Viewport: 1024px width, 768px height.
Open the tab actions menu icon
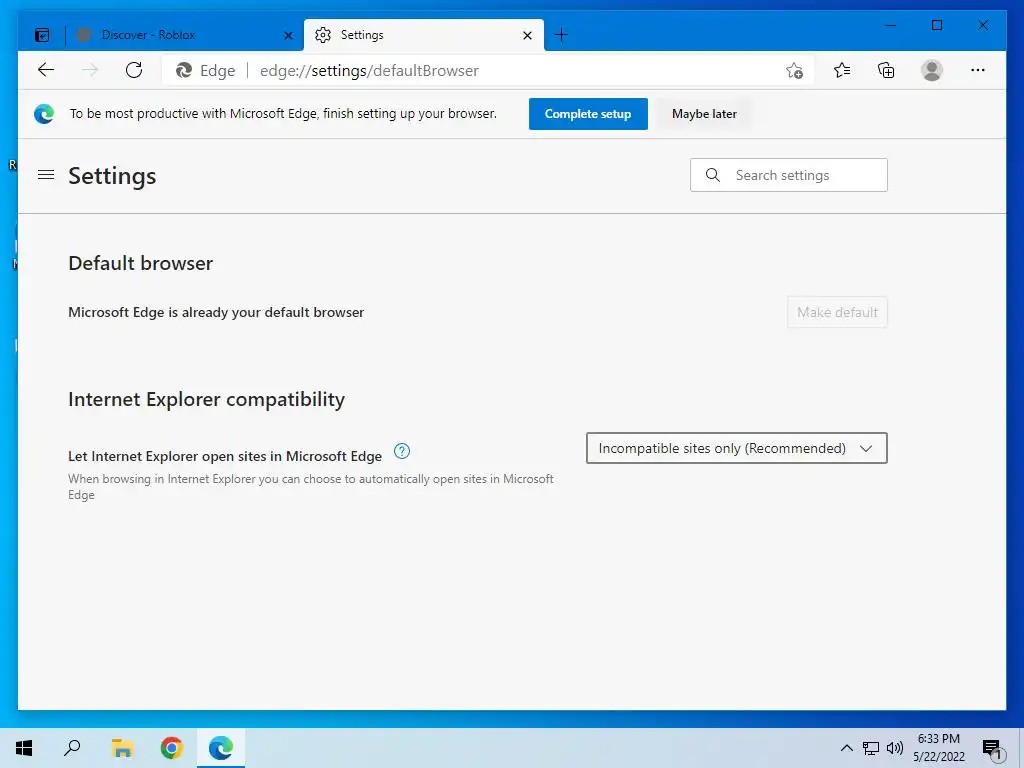coord(42,35)
